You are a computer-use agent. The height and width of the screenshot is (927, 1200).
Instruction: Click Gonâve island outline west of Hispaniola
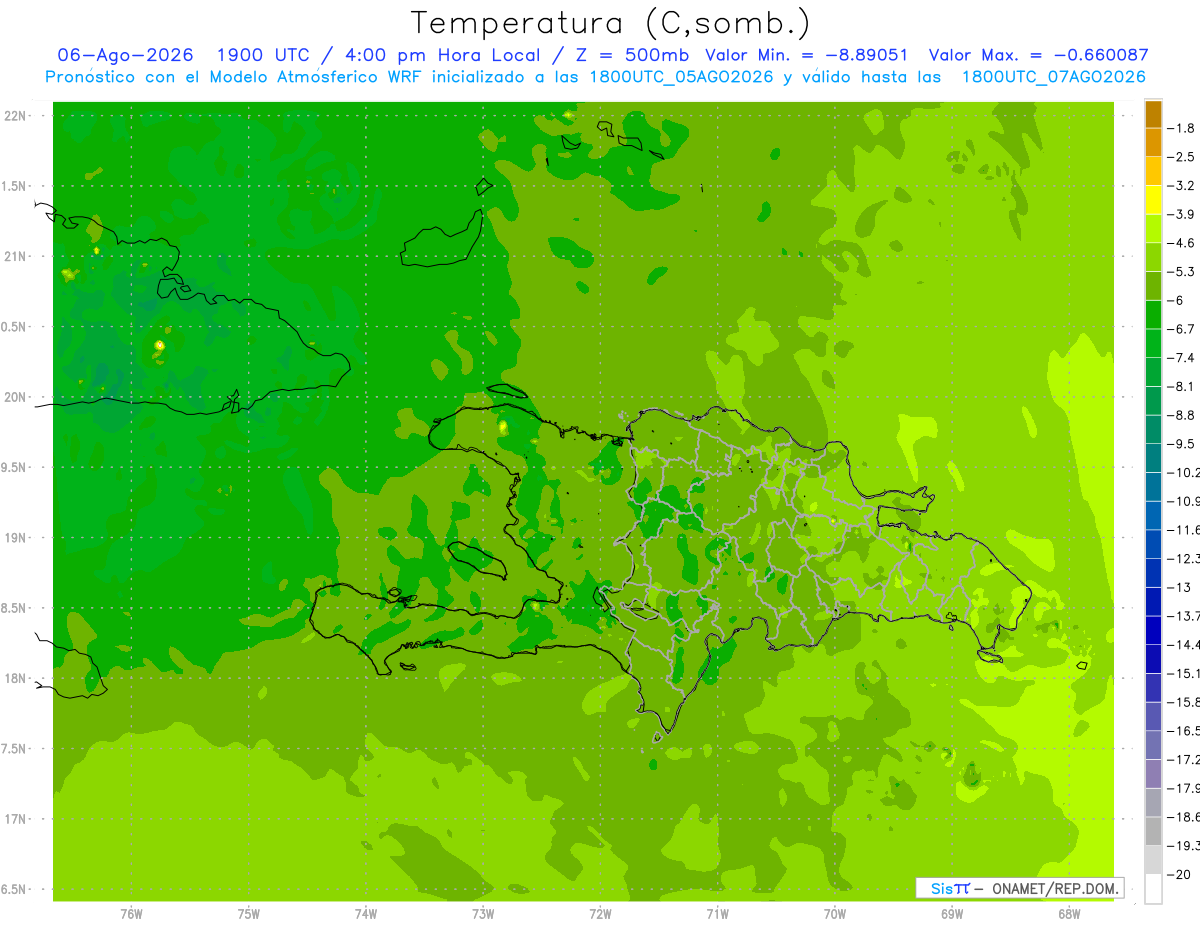click(476, 560)
